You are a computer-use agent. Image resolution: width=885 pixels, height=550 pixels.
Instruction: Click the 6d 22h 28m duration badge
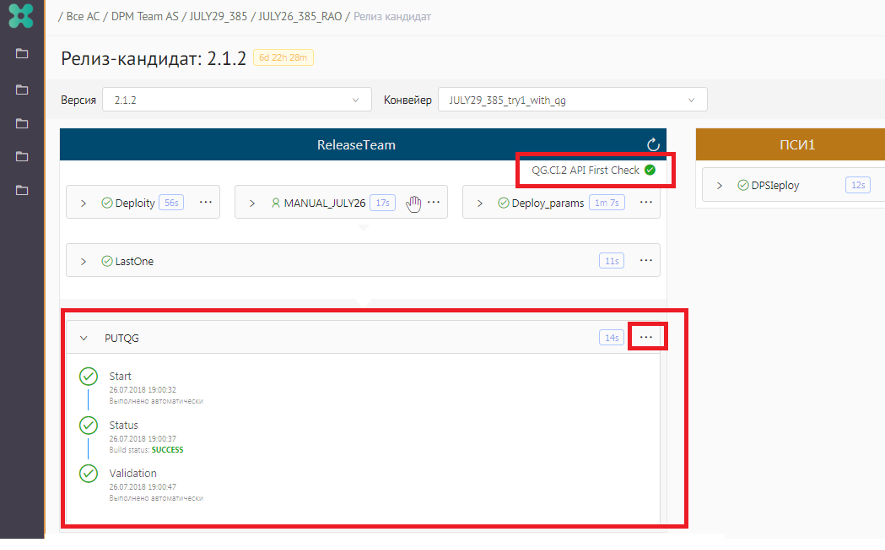click(x=283, y=58)
